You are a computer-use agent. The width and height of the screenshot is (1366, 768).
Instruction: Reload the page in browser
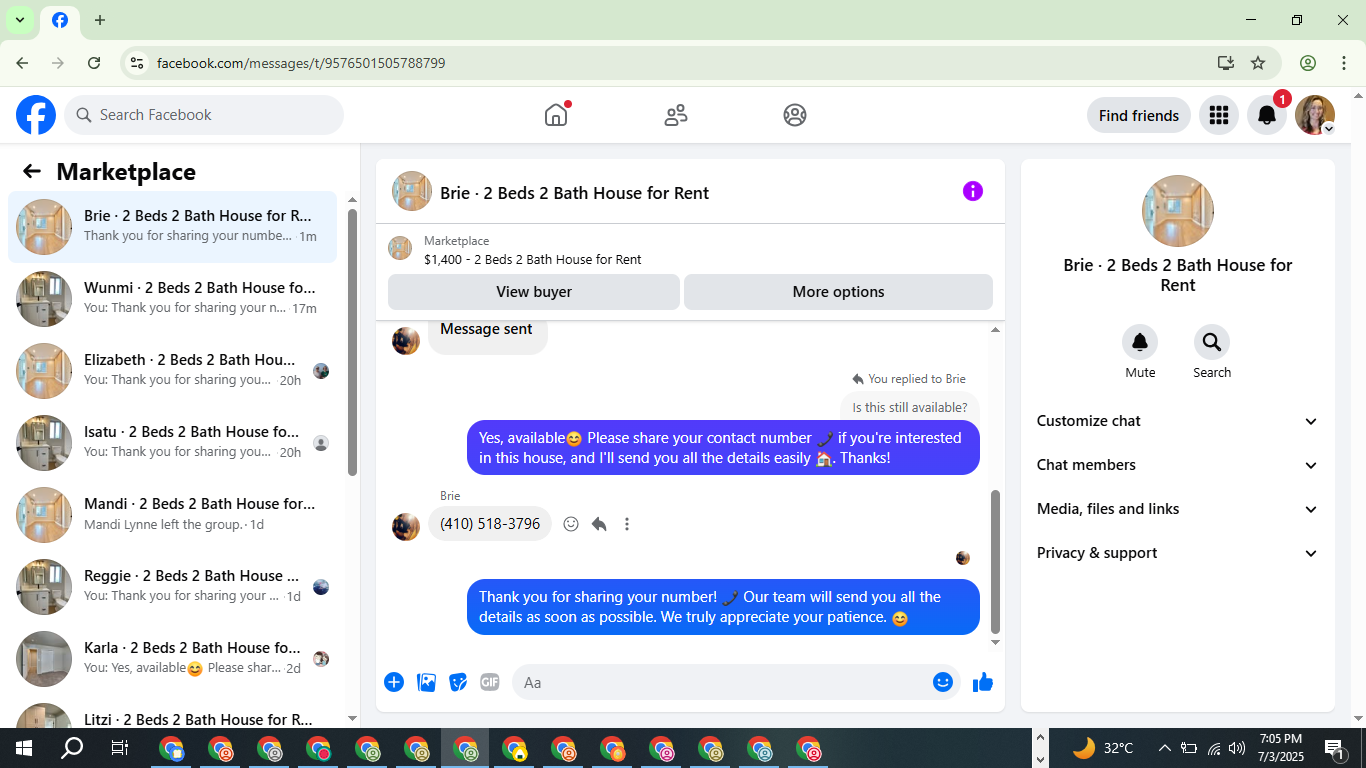pyautogui.click(x=94, y=63)
